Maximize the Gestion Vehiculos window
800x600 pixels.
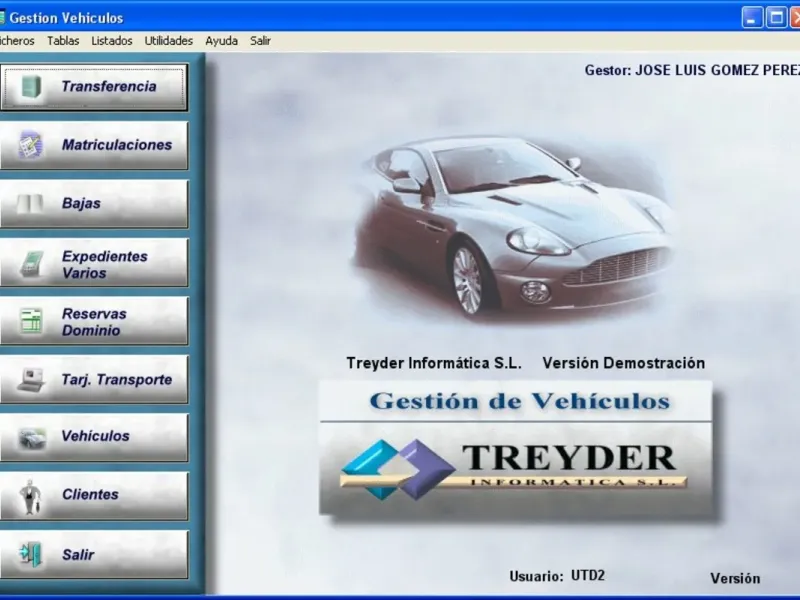tap(777, 18)
